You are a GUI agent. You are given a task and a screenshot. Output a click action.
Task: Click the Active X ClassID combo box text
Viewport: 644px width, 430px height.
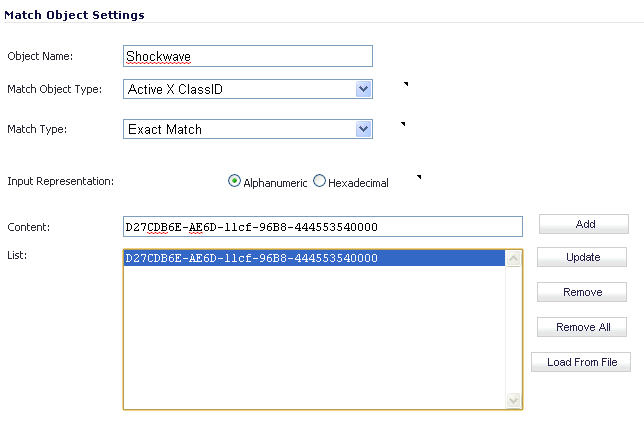click(x=175, y=89)
